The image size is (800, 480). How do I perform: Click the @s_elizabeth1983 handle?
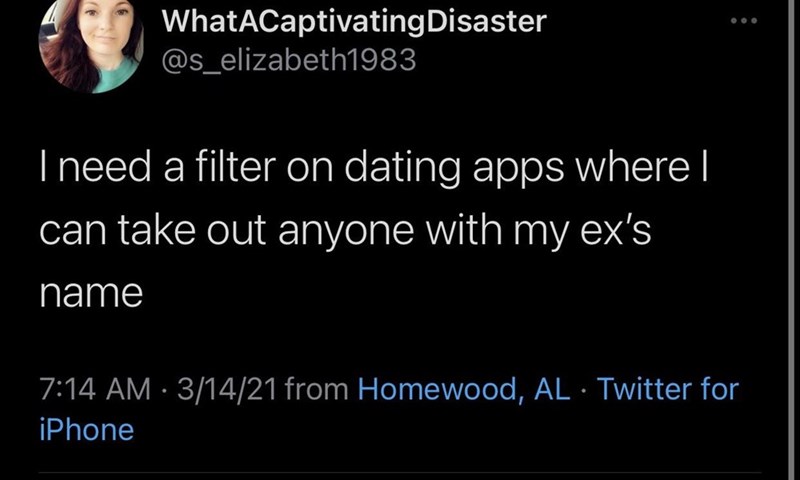pyautogui.click(x=288, y=60)
